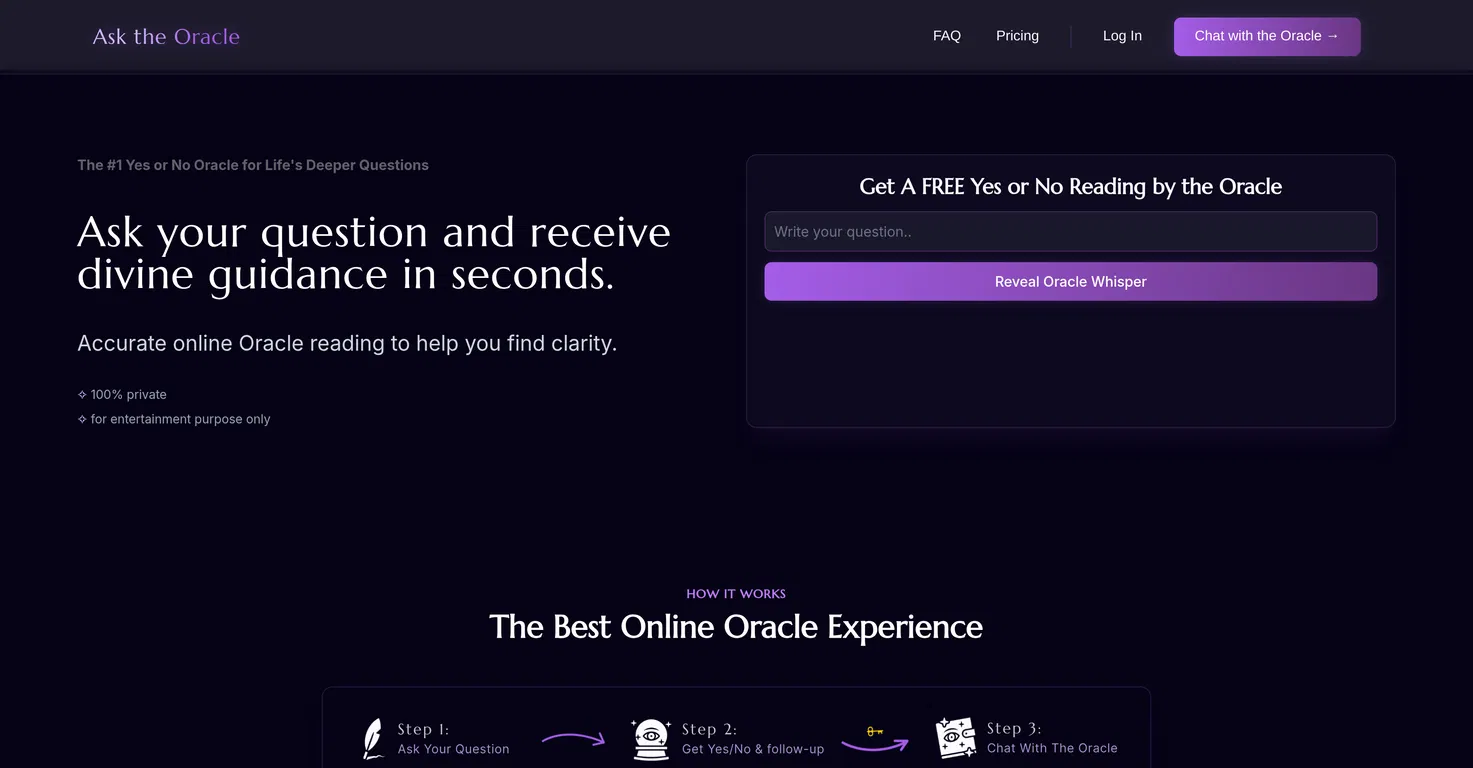The image size is (1473, 768).
Task: Go to Log In
Action: click(x=1122, y=36)
